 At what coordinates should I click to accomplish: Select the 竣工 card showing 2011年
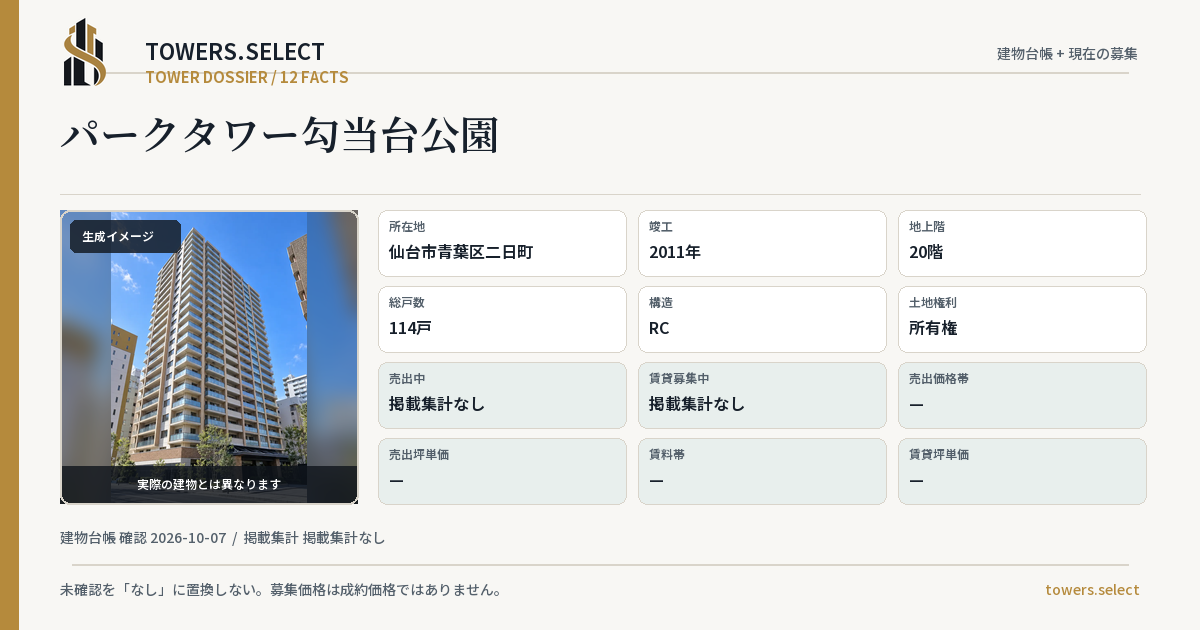[x=762, y=243]
